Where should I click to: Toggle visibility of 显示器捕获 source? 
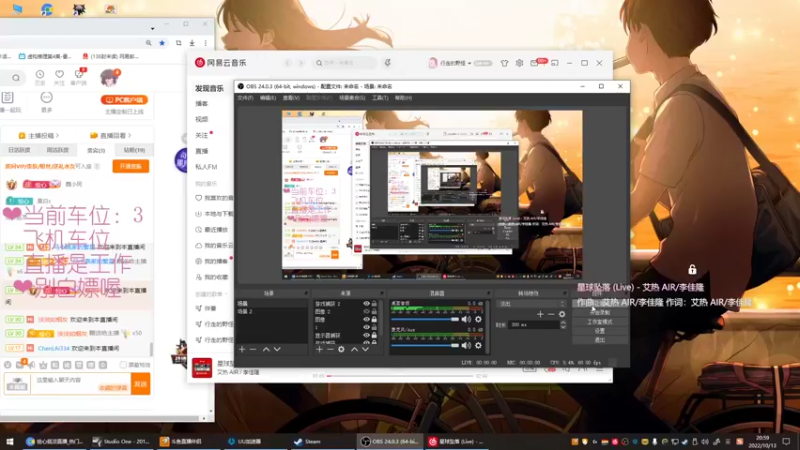click(x=366, y=335)
